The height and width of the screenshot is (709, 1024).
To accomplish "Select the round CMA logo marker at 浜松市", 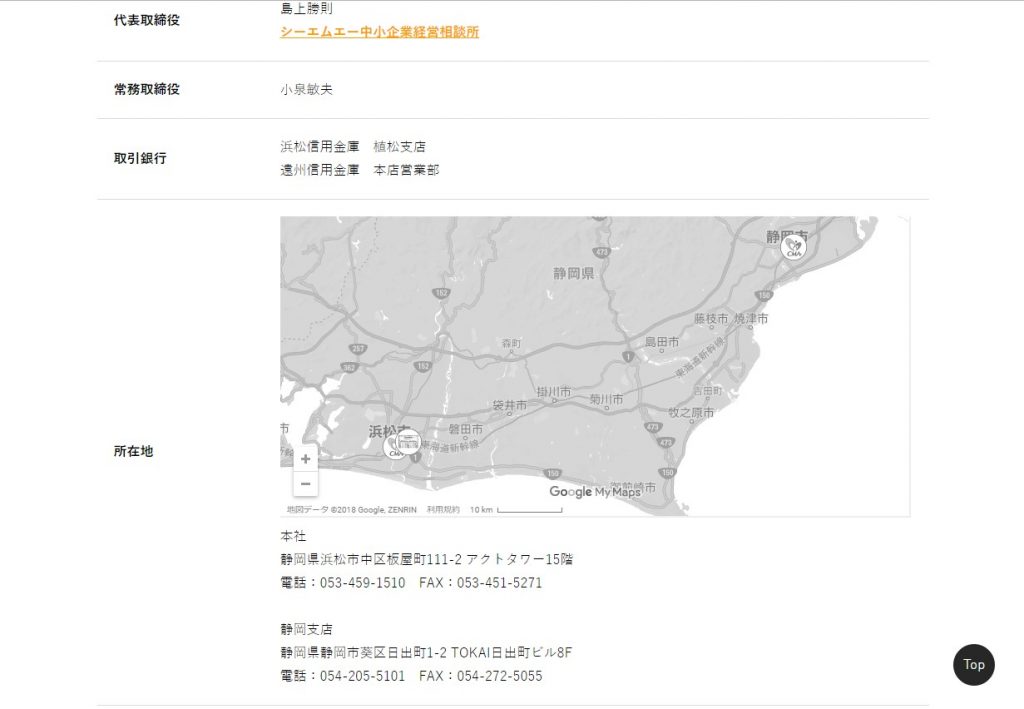I will click(x=394, y=449).
